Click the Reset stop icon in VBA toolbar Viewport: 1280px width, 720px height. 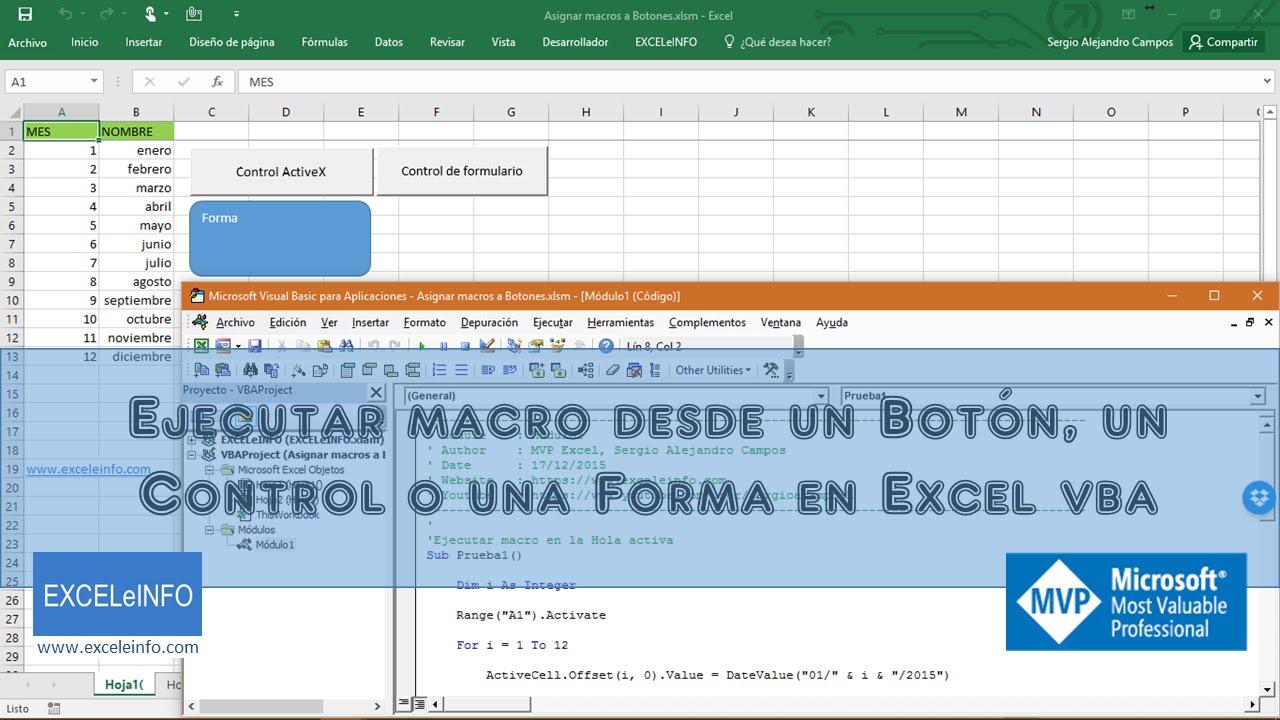pos(465,347)
